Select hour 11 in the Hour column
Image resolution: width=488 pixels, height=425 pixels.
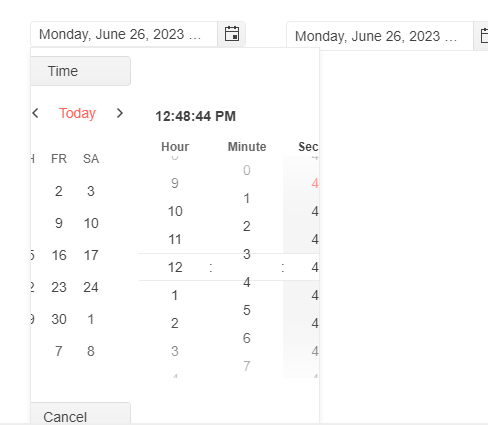pos(175,239)
